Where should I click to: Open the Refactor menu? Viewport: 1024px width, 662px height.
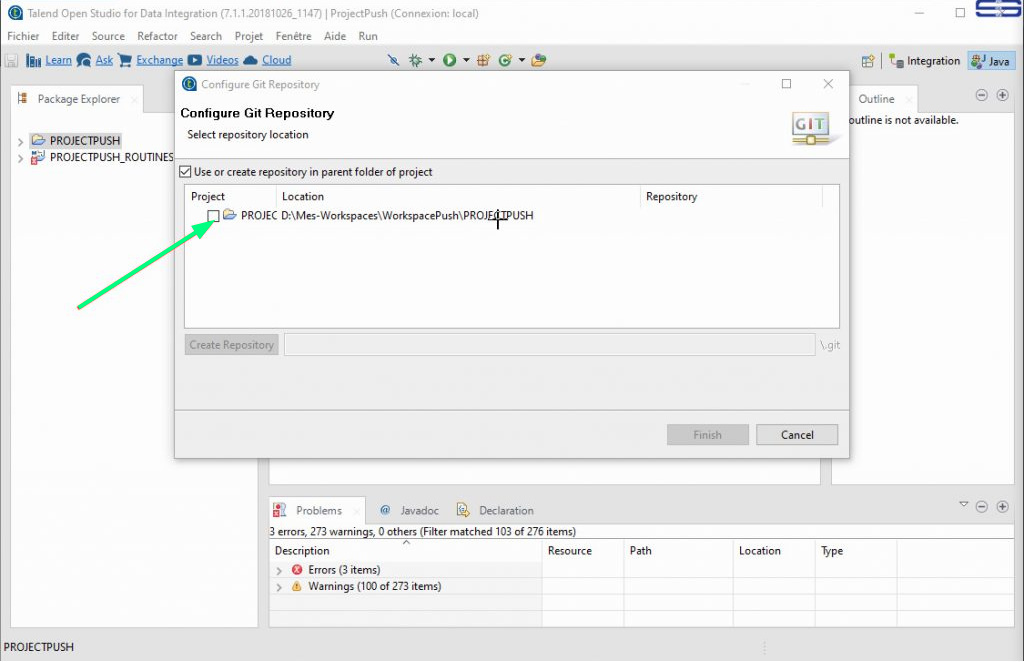coord(157,36)
